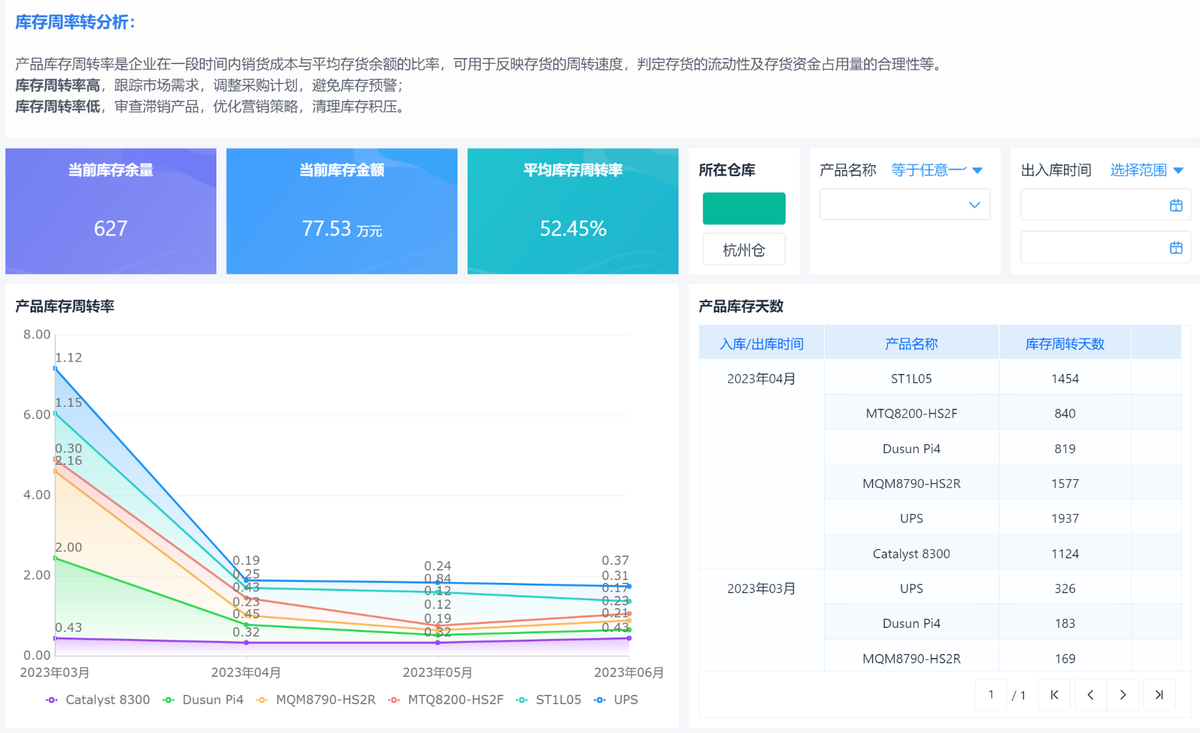Go to the next table page
This screenshot has width=1200, height=733.
(x=1124, y=695)
